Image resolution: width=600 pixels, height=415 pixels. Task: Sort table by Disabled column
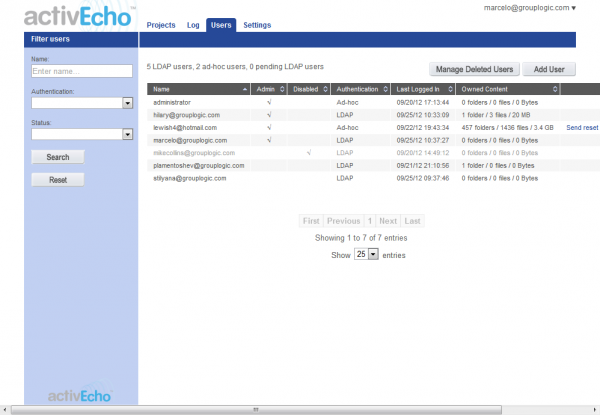click(309, 89)
